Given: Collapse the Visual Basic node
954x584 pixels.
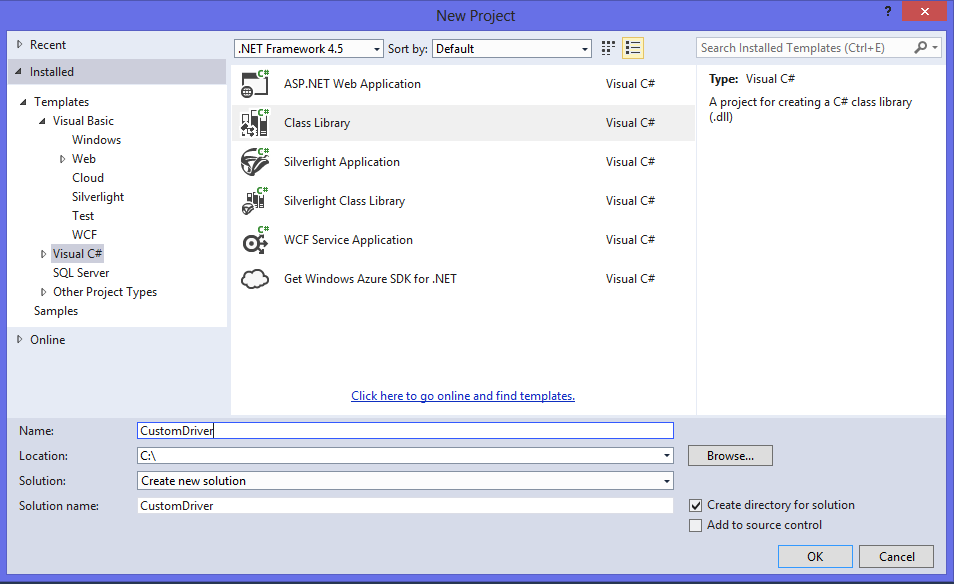Looking at the screenshot, I should click(42, 120).
